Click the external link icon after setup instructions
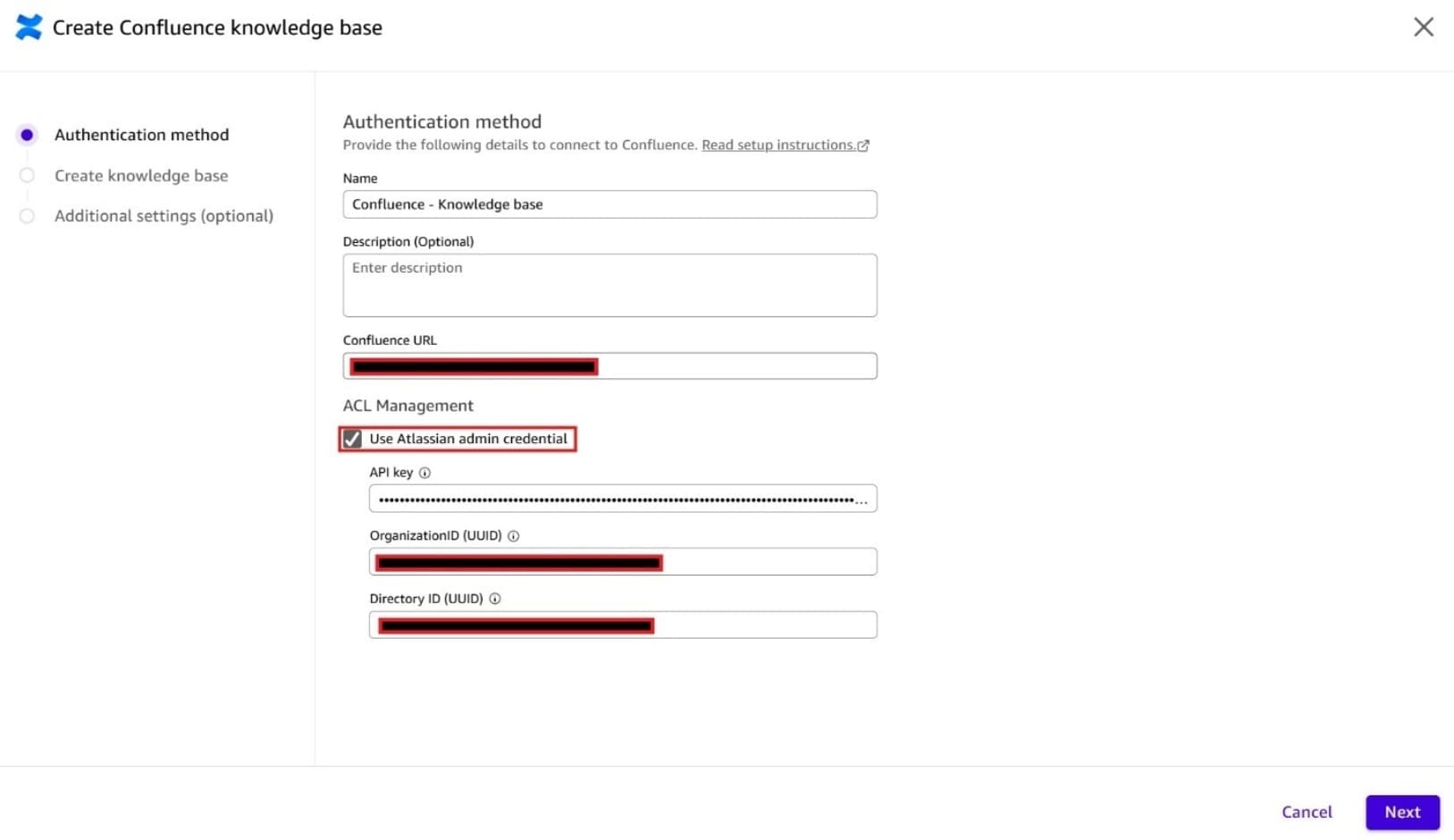The image size is (1454, 840). pos(863,146)
